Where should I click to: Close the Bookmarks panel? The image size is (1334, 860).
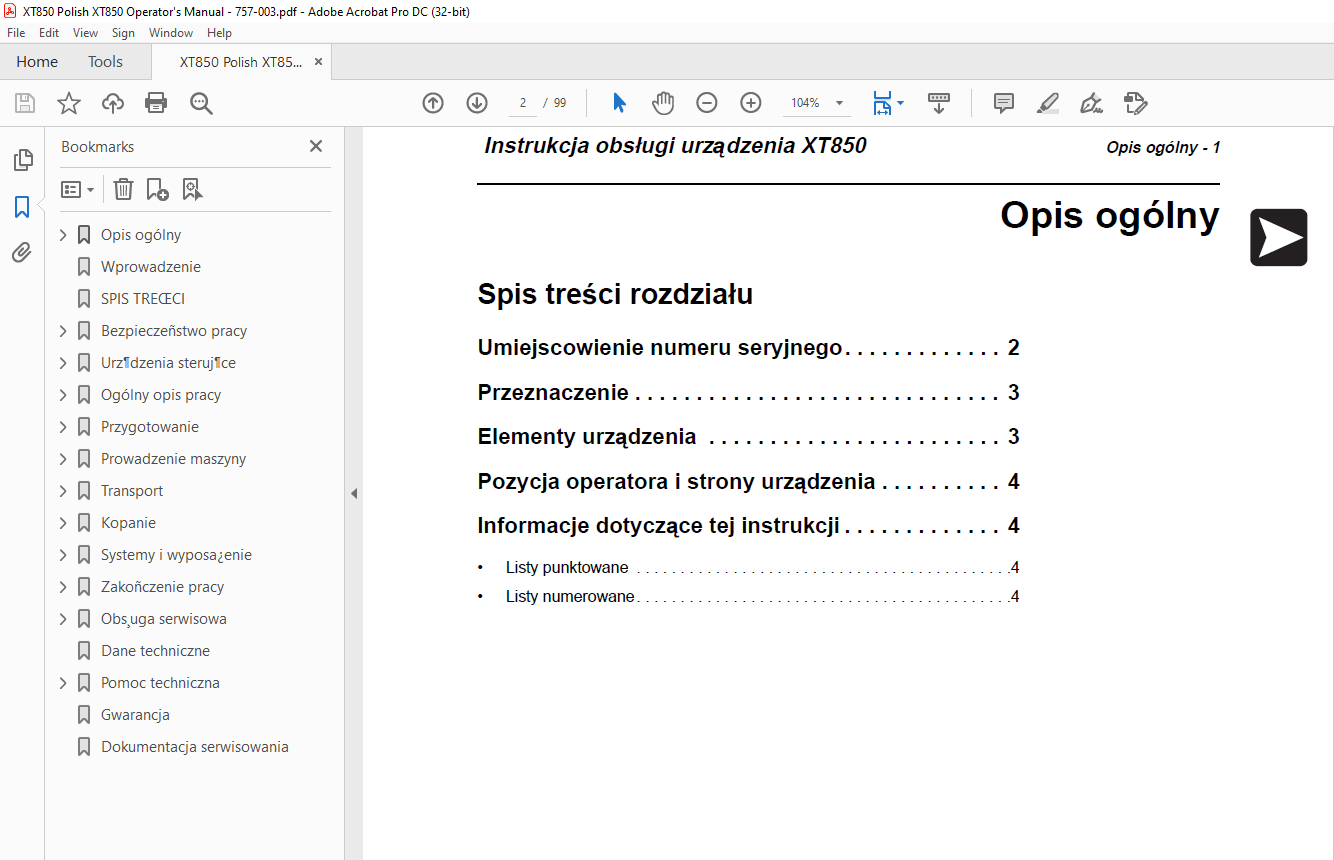pyautogui.click(x=316, y=146)
